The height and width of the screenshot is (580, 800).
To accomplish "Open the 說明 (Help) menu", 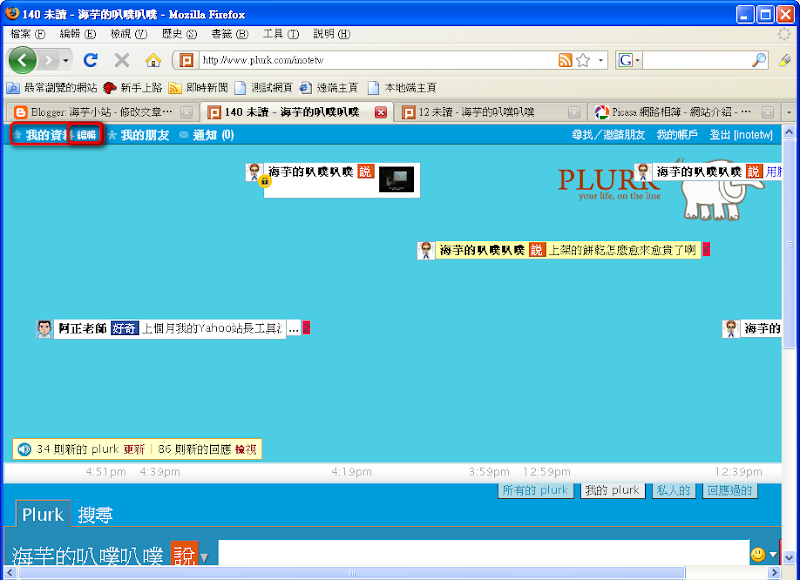I will (x=332, y=34).
